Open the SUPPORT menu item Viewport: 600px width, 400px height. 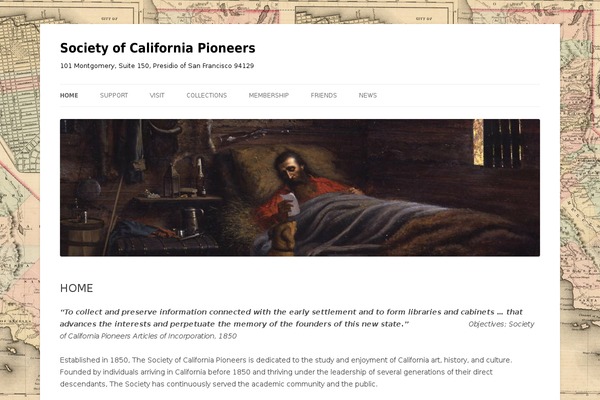[x=114, y=95]
